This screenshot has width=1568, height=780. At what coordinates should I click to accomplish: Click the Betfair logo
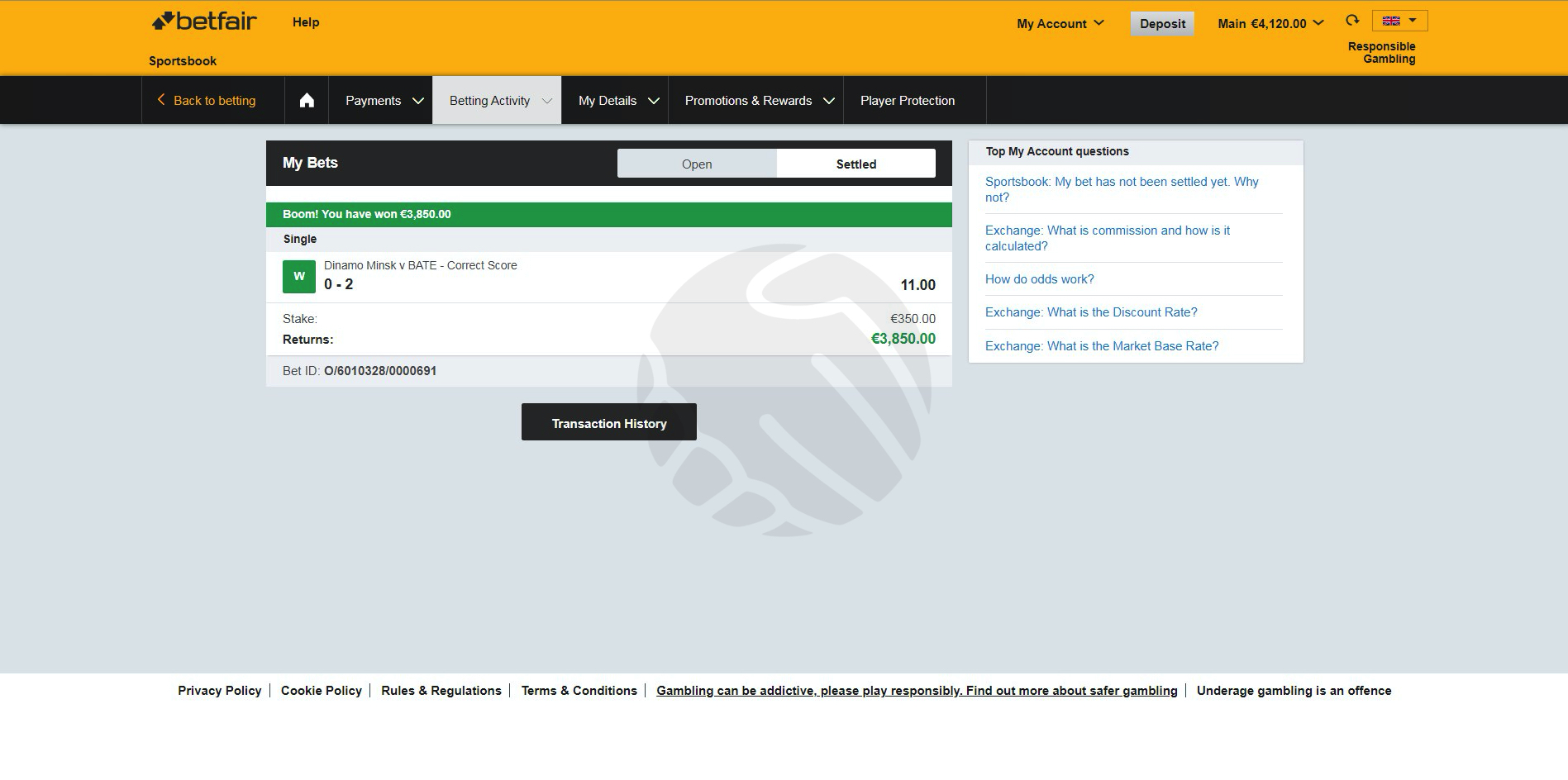pyautogui.click(x=203, y=21)
